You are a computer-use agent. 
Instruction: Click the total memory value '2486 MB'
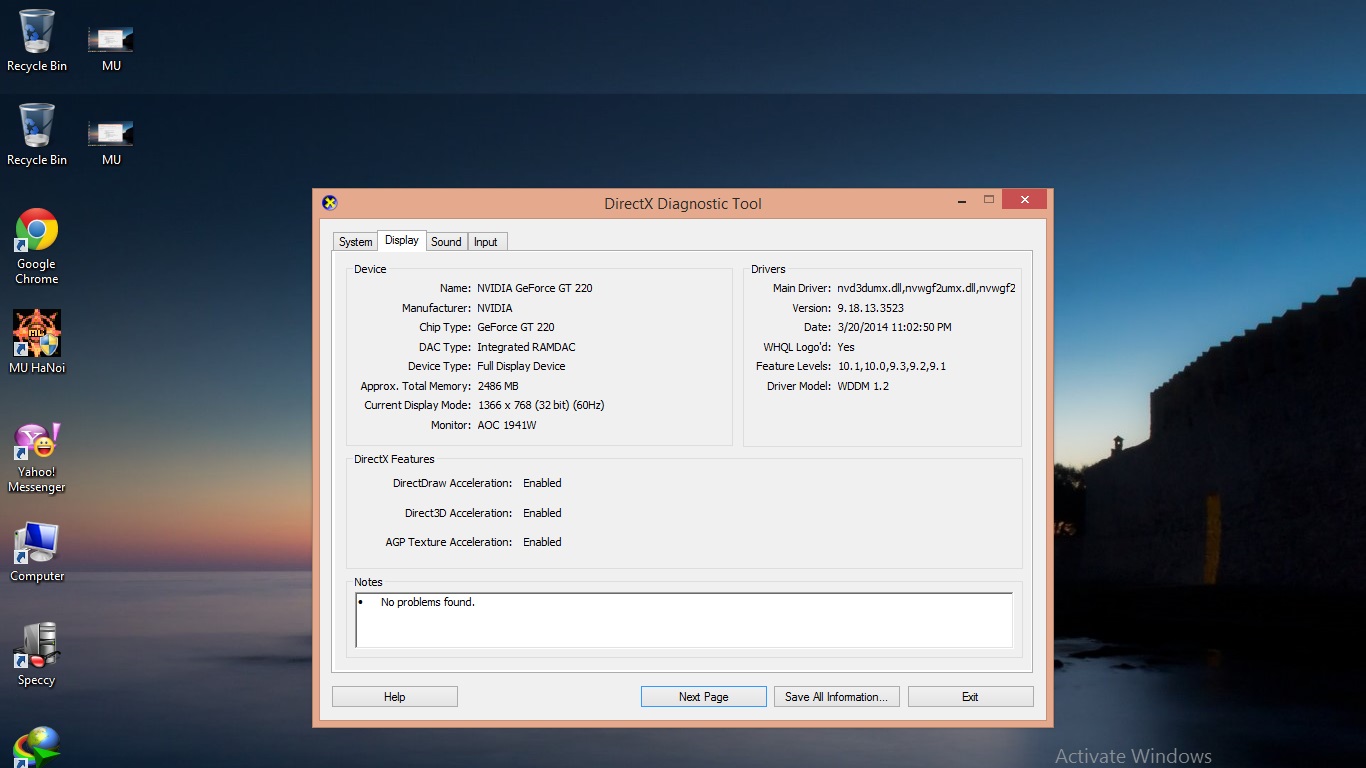click(x=498, y=386)
